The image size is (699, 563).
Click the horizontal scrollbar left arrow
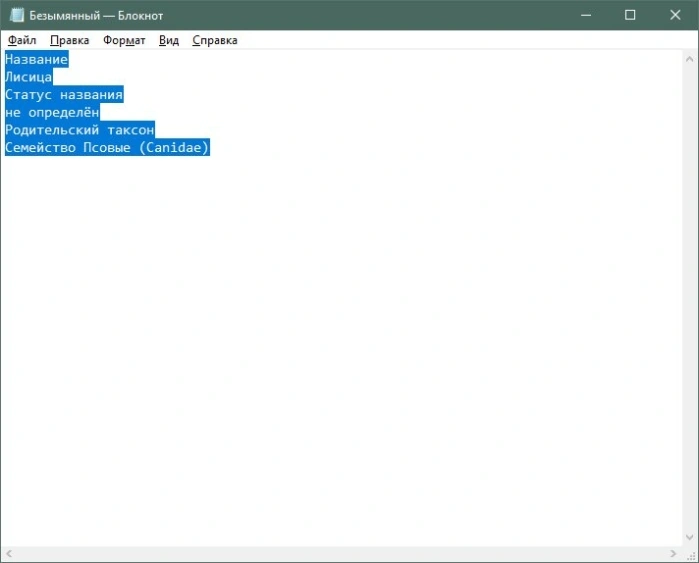click(9, 554)
